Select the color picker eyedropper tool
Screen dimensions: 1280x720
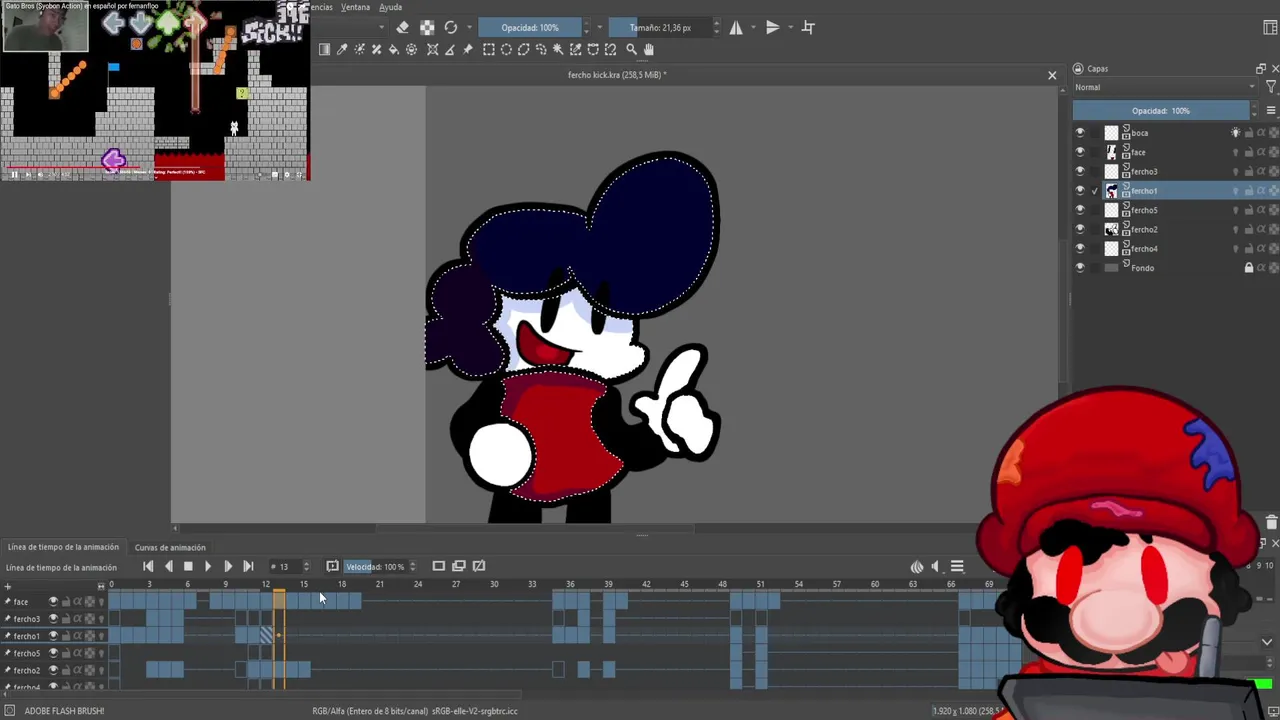[x=342, y=49]
